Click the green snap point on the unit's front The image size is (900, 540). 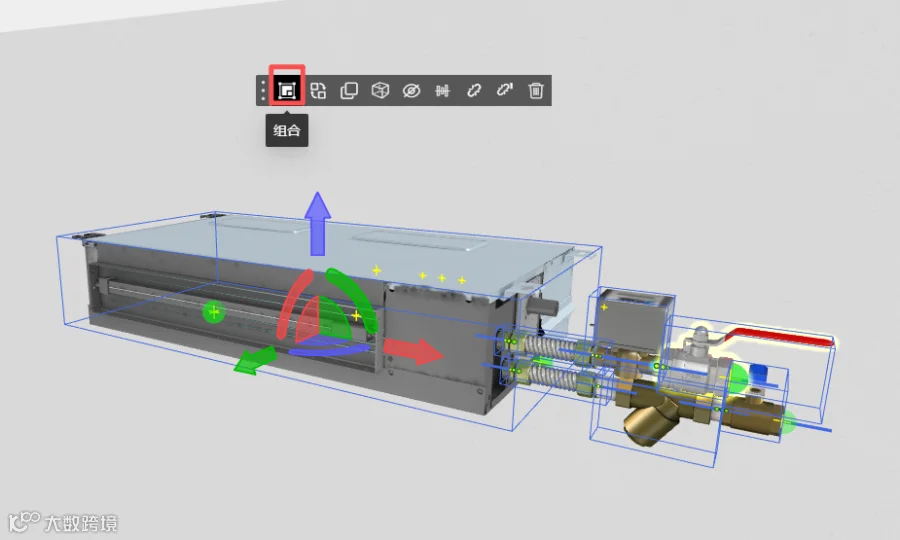(214, 312)
